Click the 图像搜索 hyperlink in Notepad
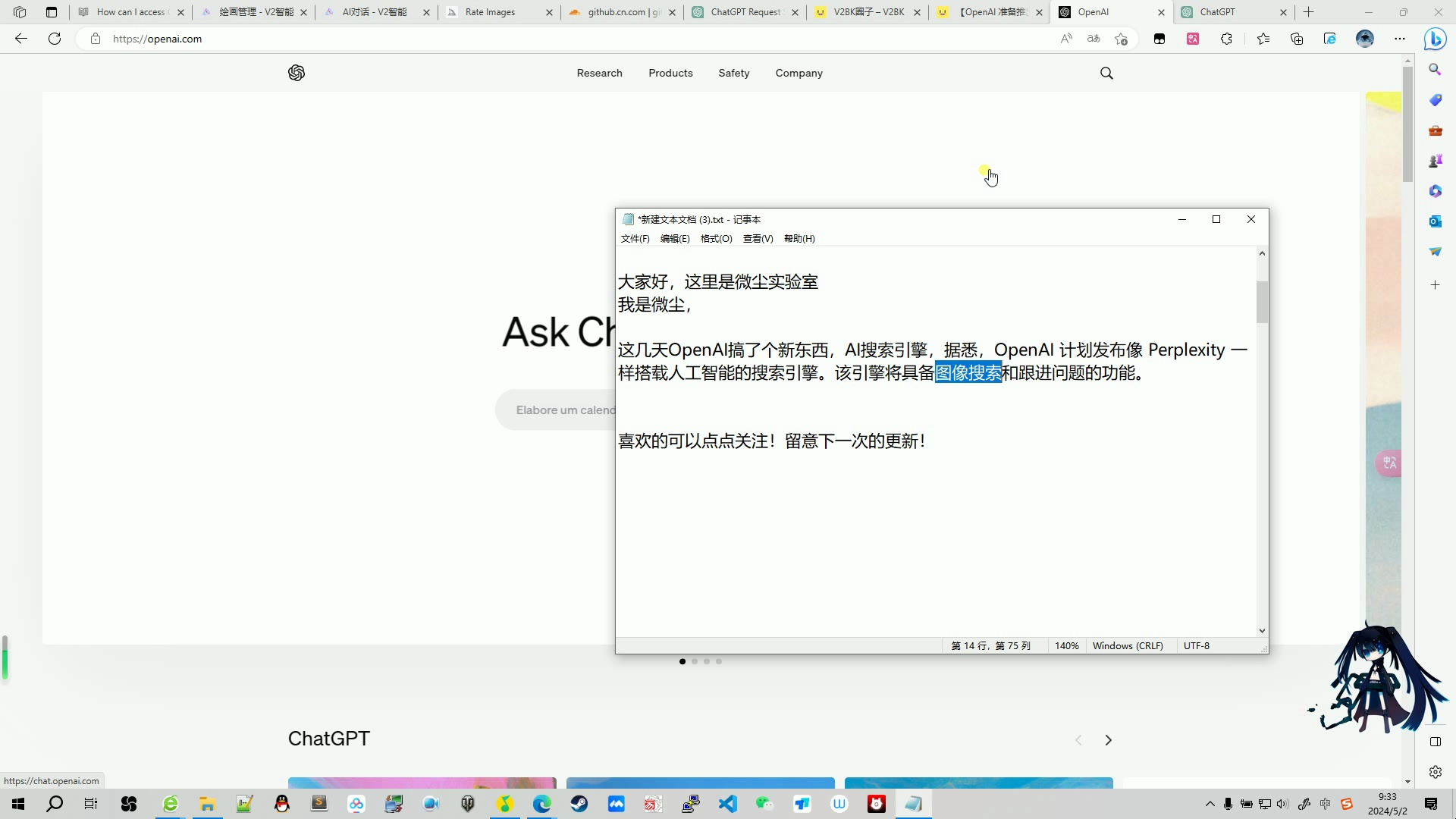 pos(968,372)
